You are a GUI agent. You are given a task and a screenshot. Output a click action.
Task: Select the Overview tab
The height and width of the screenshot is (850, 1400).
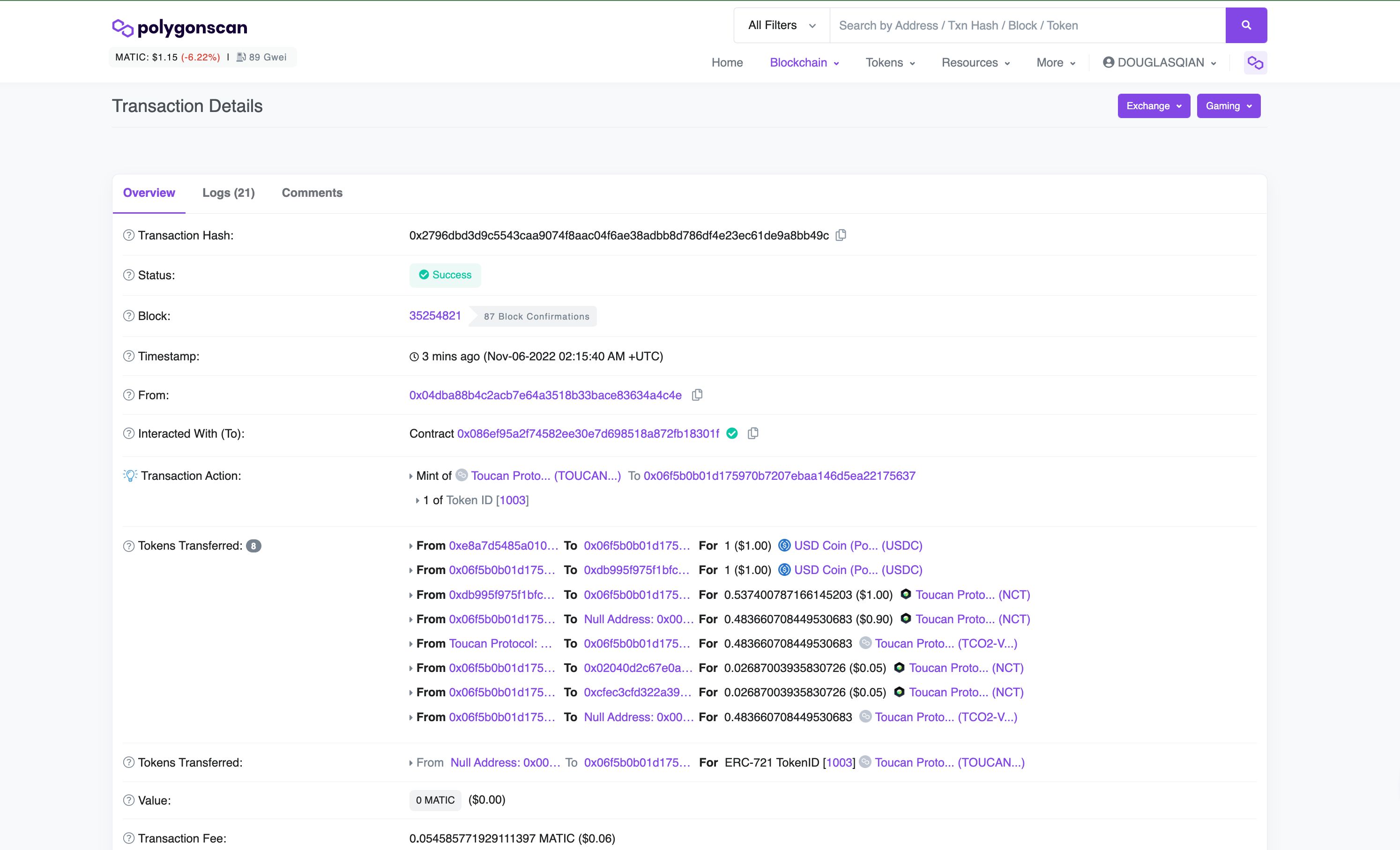[x=149, y=193]
